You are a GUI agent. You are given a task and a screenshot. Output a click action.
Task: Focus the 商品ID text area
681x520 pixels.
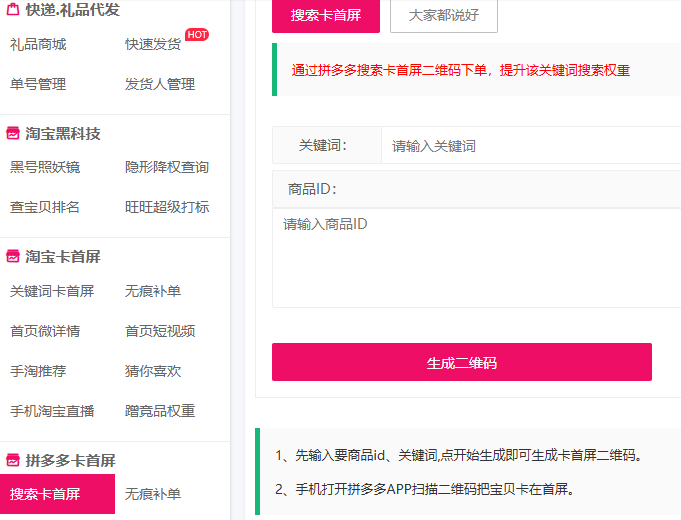click(477, 258)
